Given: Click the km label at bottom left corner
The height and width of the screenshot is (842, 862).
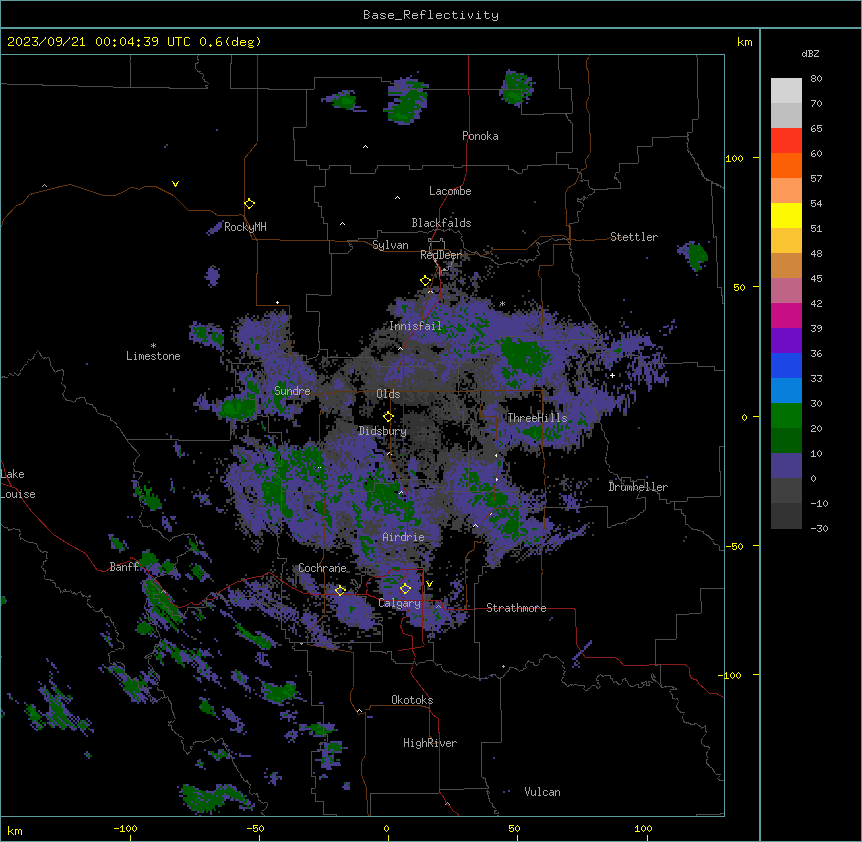Looking at the screenshot, I should pos(15,831).
